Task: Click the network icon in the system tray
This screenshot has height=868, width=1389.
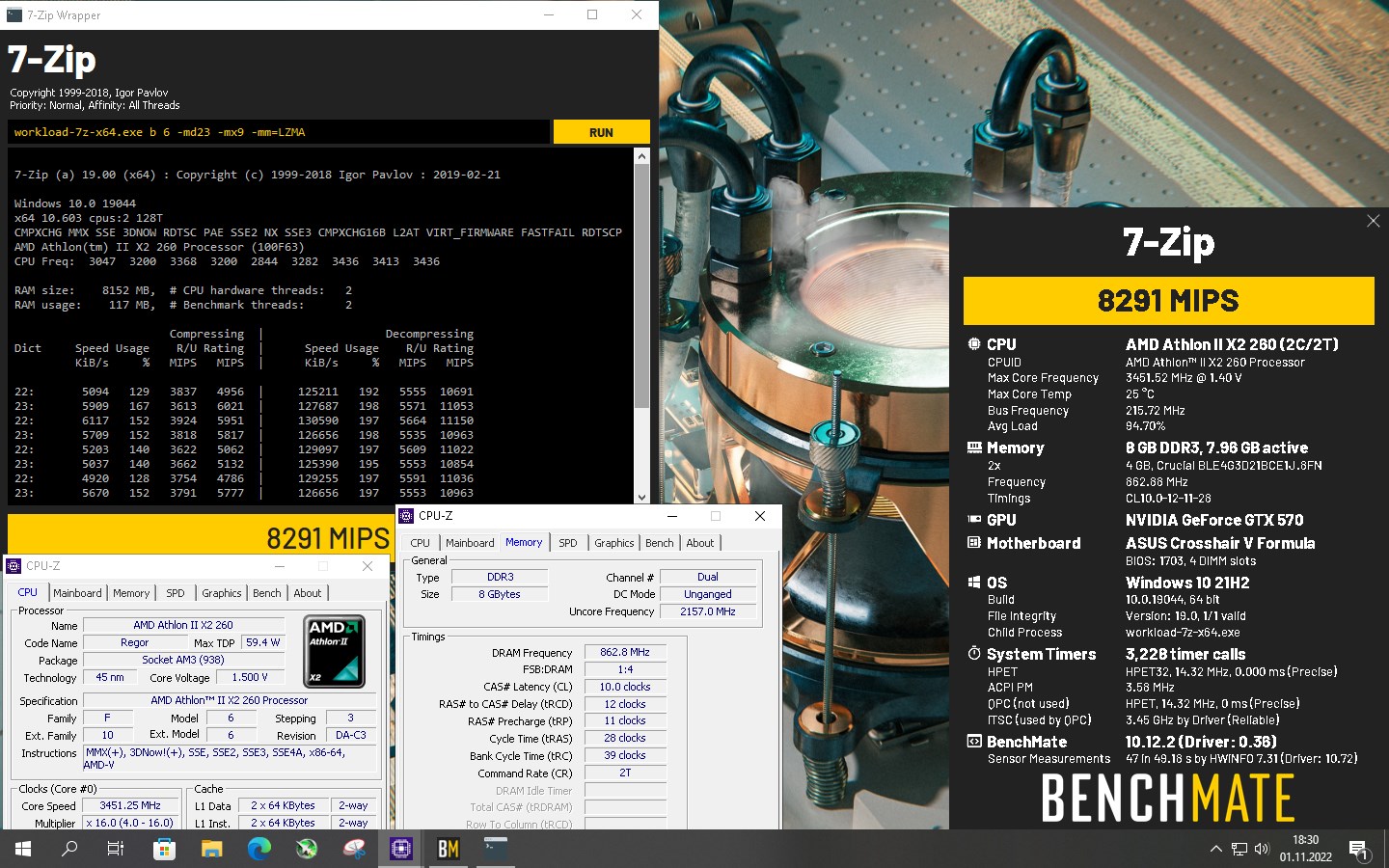Action: point(1239,849)
